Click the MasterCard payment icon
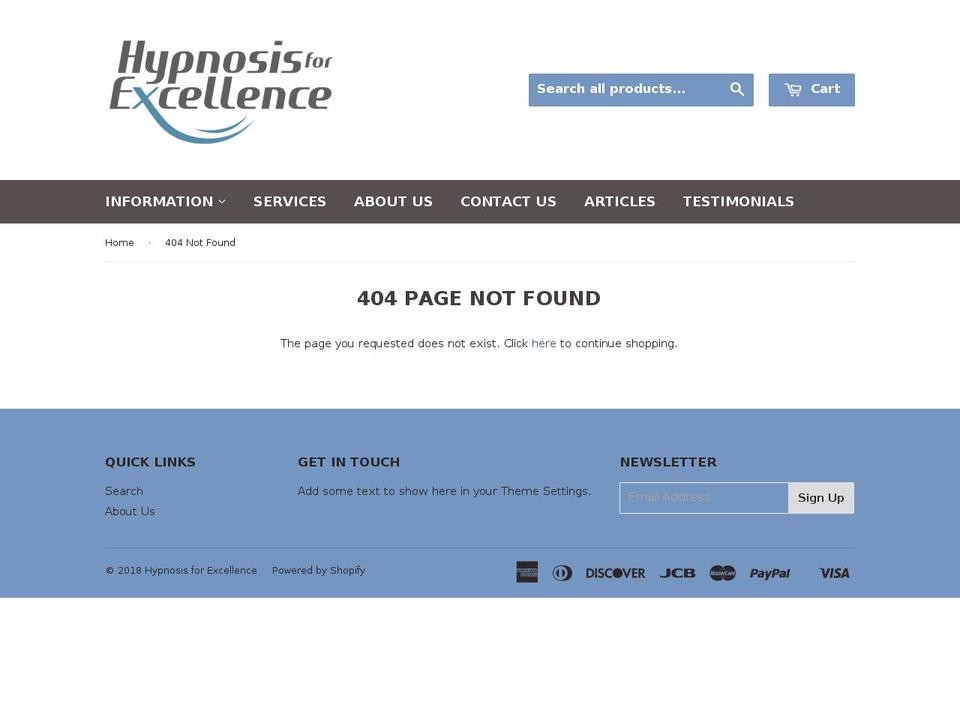The image size is (960, 720). (x=722, y=573)
